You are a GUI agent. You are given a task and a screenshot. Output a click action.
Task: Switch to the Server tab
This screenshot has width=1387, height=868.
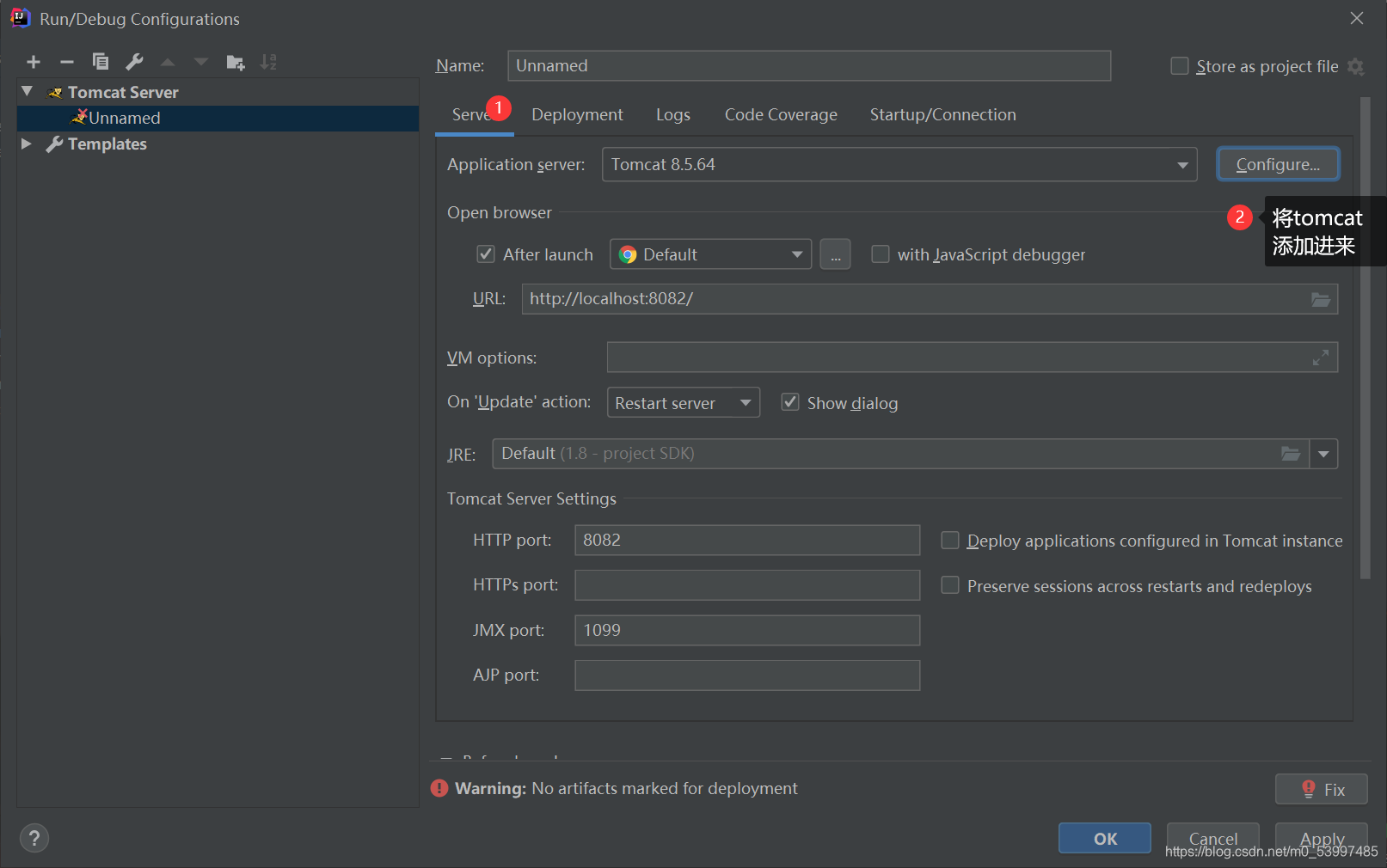pos(474,115)
